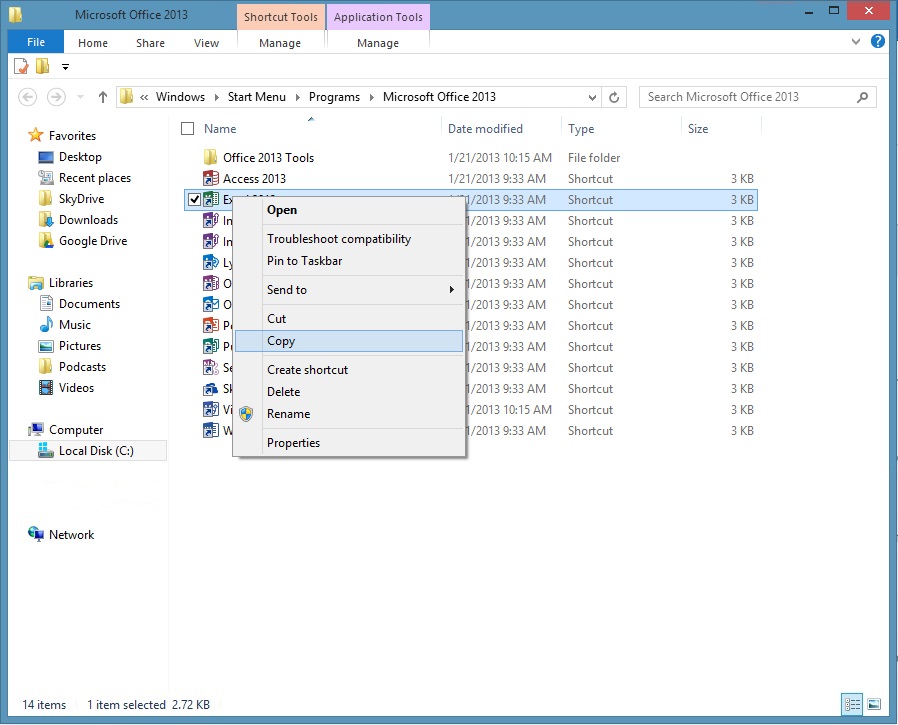The height and width of the screenshot is (725, 898).
Task: Click inside the Search Microsoft Office 2013 box
Action: pyautogui.click(x=745, y=96)
